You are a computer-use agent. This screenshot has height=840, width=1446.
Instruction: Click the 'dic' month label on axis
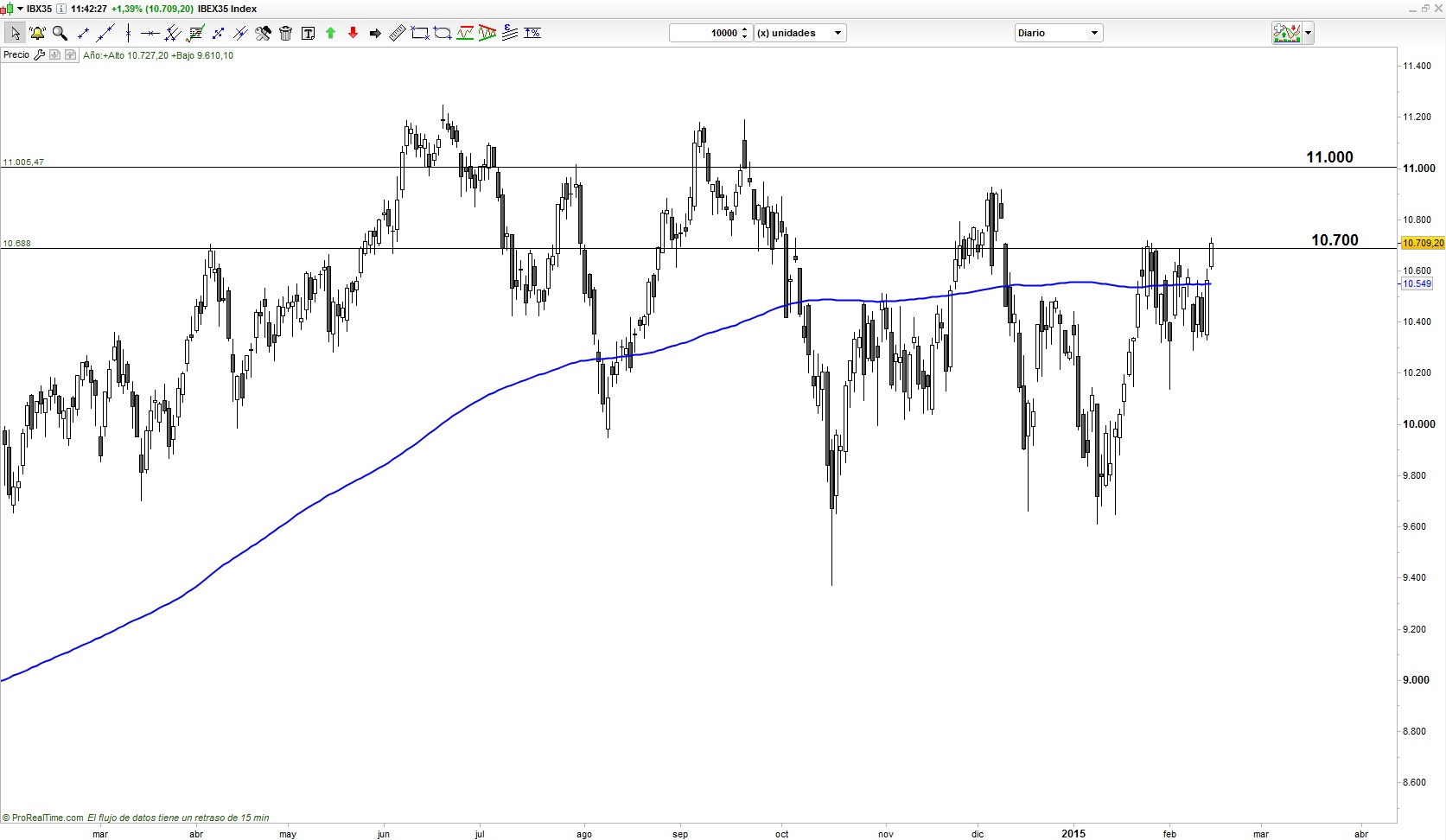978,835
